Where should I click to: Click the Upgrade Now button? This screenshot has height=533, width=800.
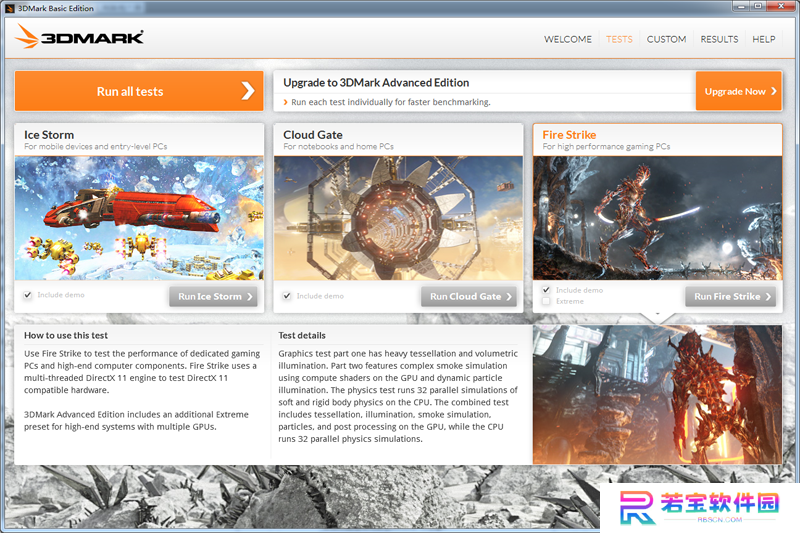coord(738,91)
